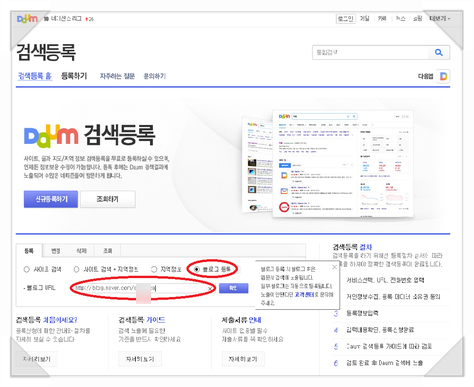The width and height of the screenshot is (474, 387).
Task: Click the blue 확인 button
Action: [x=233, y=288]
